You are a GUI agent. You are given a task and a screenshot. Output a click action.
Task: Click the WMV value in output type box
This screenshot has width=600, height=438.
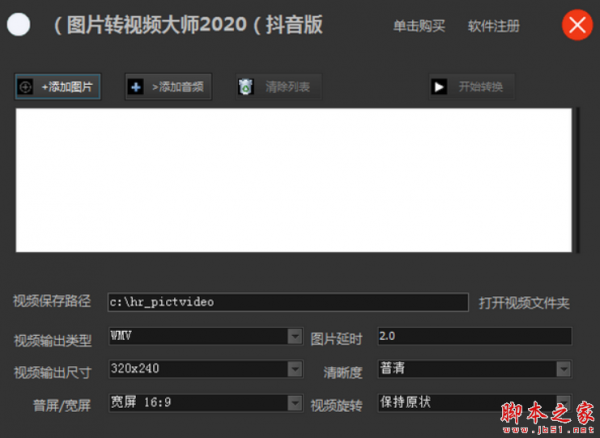pyautogui.click(x=121, y=336)
